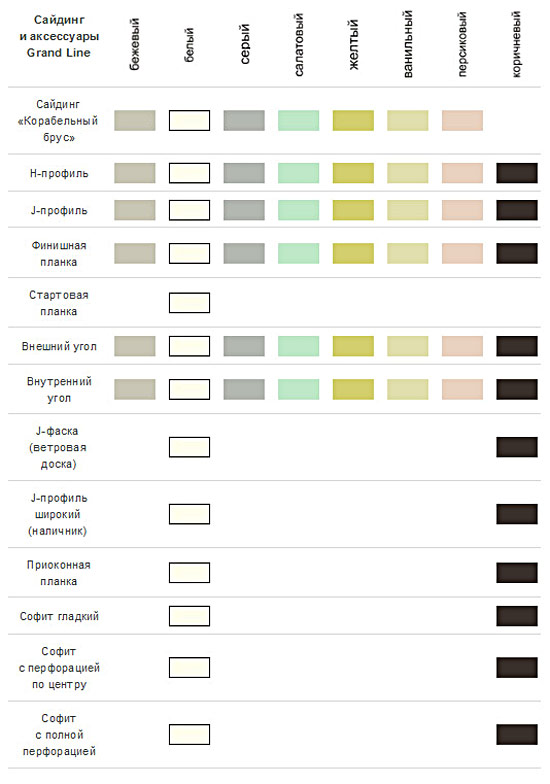
Task: Pick the brown swatch in J-профиль row
Action: [x=517, y=210]
